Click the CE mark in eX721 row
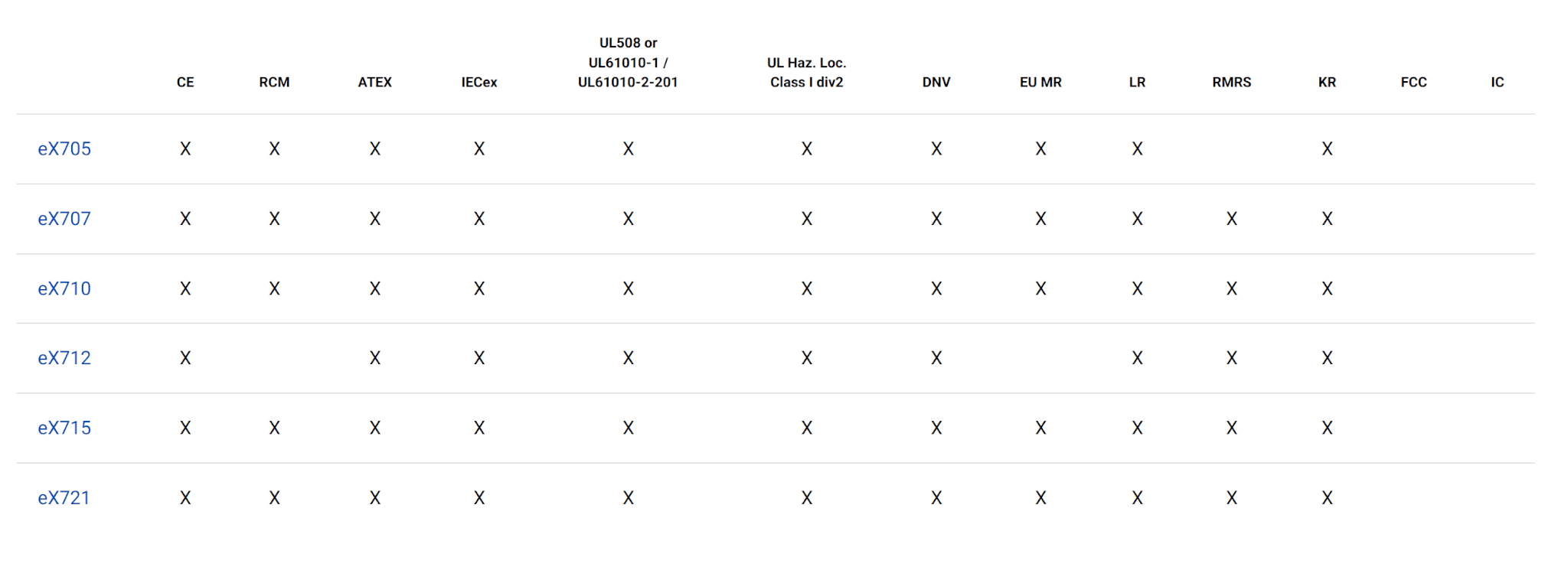1568x570 pixels. coord(185,498)
